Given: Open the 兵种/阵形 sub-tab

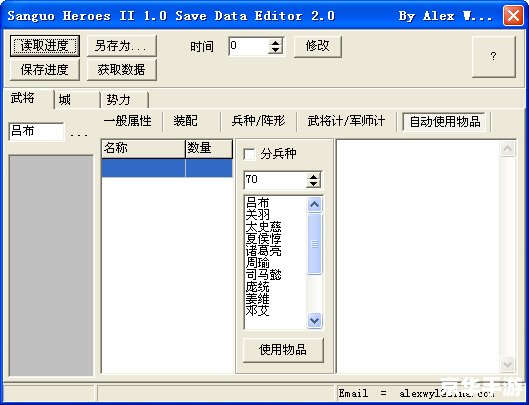Looking at the screenshot, I should (258, 121).
